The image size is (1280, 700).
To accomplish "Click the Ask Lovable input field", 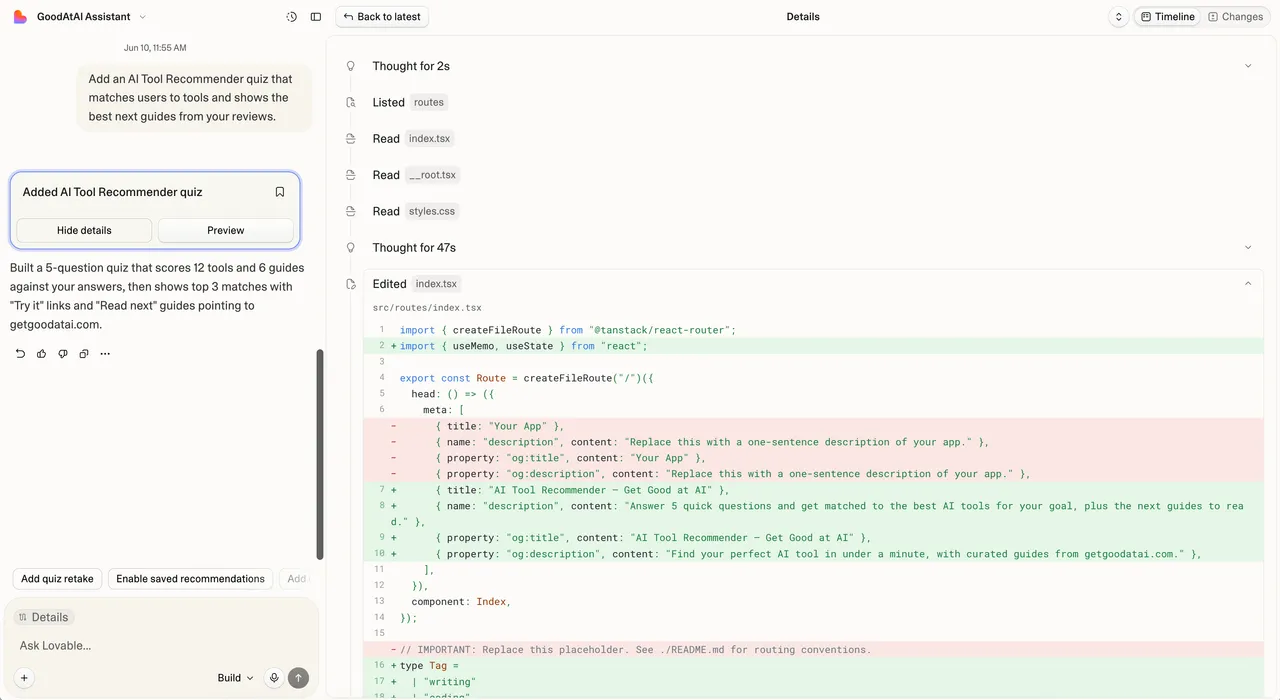I will pos(160,646).
